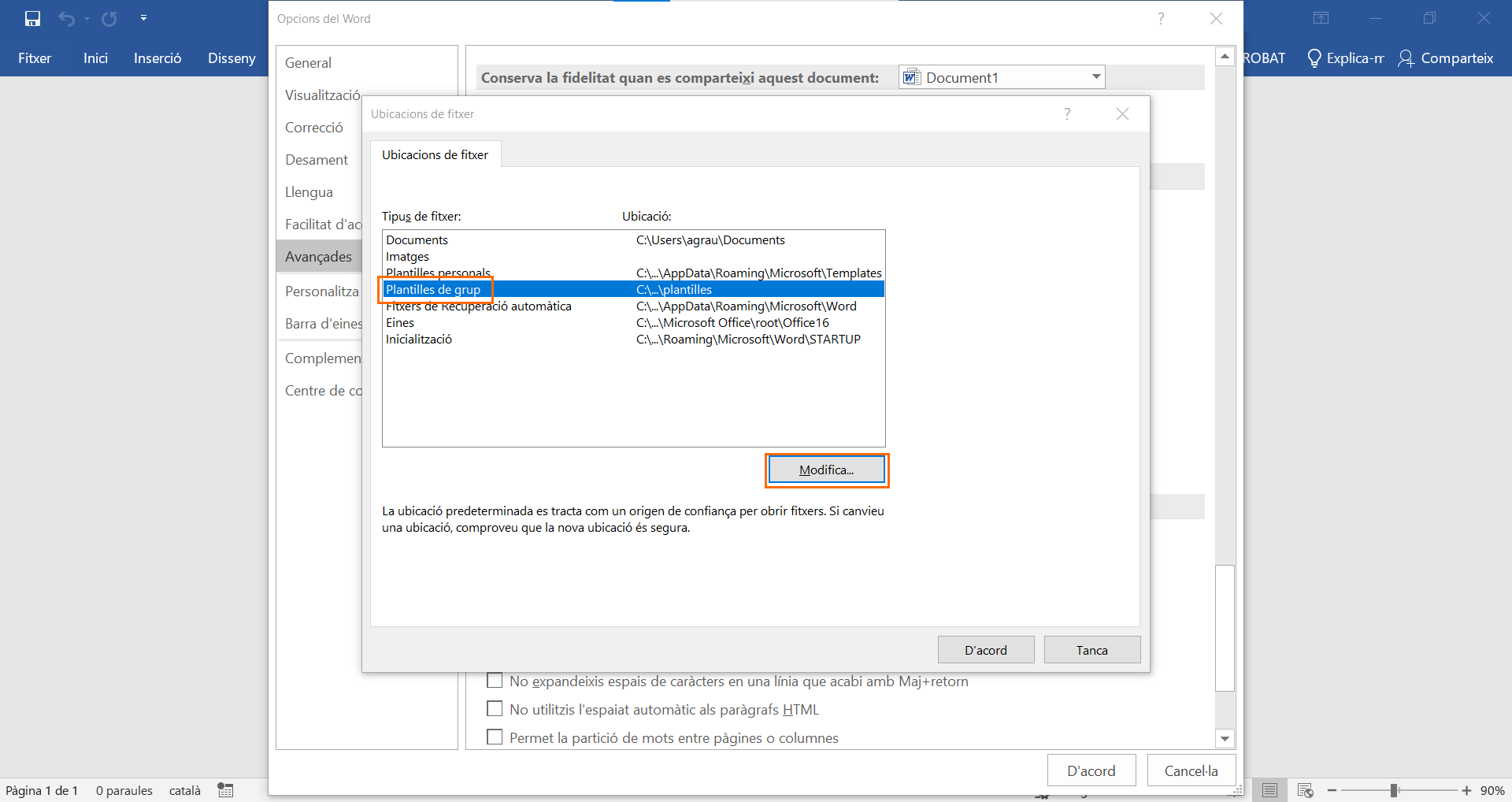
Task: Open the Document1 fidelity dropdown
Action: pos(1095,77)
